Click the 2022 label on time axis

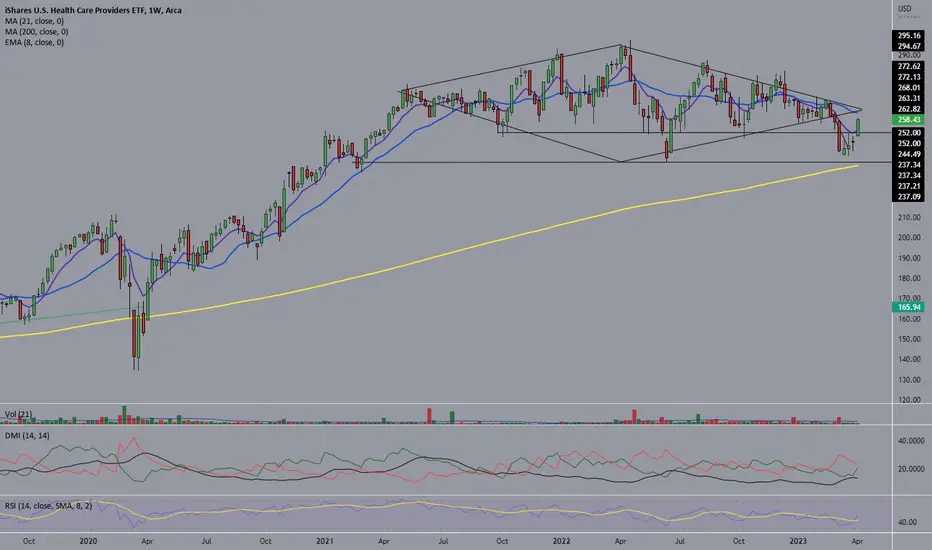tap(561, 541)
